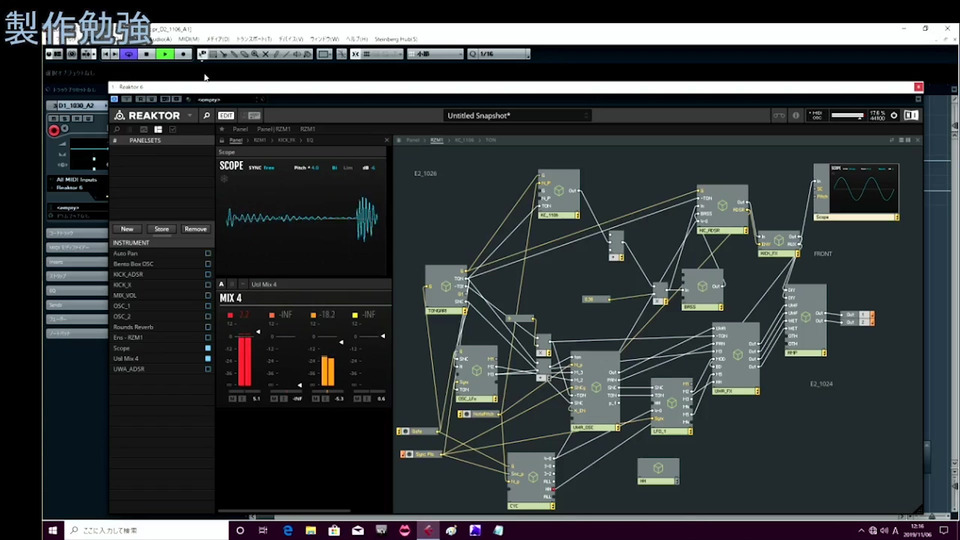The width and height of the screenshot is (960, 540).
Task: Click the Reaktor search magnifier icon
Action: (206, 115)
